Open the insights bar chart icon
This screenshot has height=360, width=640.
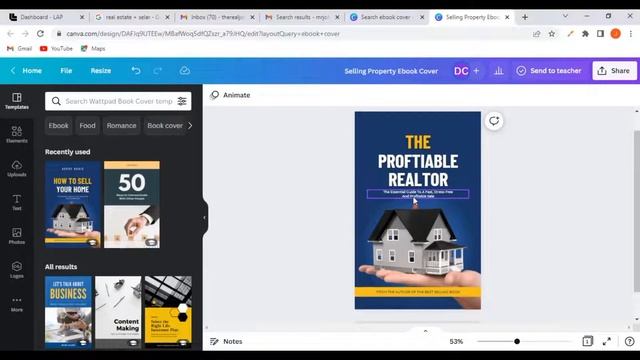[x=499, y=71]
